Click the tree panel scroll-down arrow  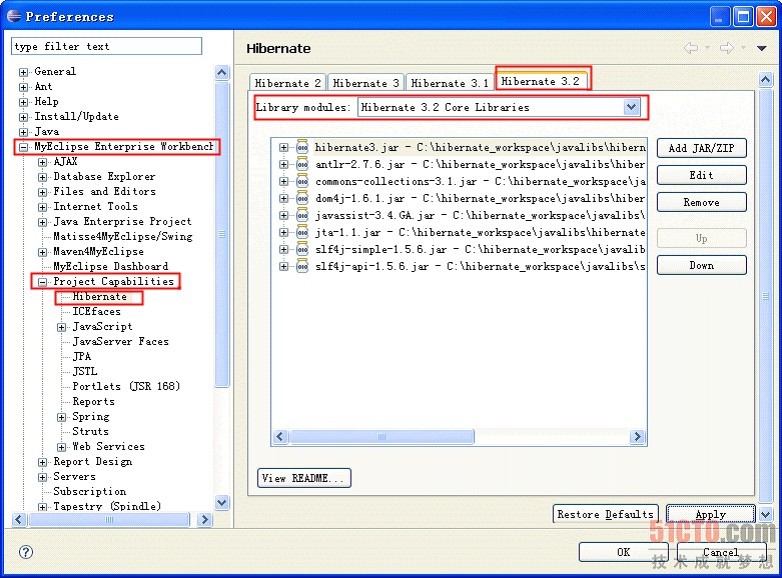tap(222, 502)
